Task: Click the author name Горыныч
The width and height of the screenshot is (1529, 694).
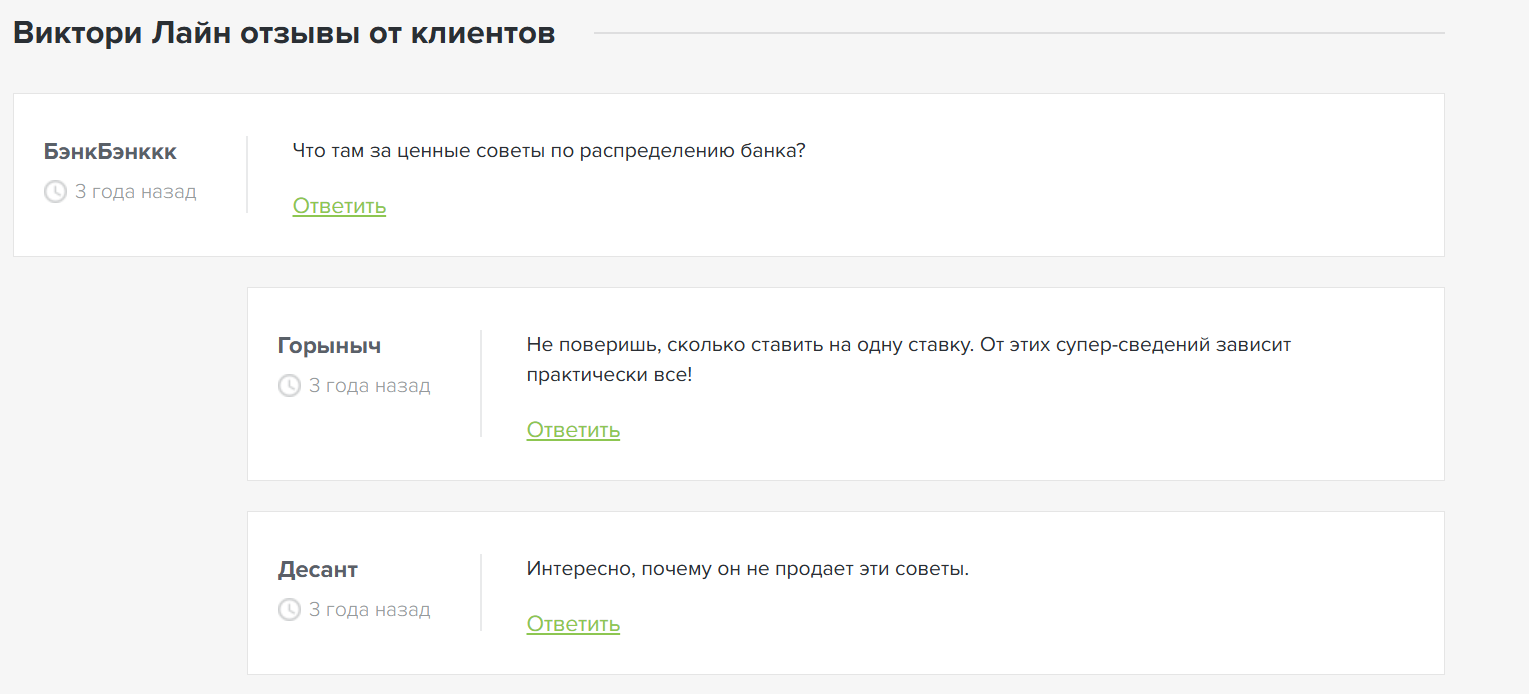Action: click(x=329, y=345)
